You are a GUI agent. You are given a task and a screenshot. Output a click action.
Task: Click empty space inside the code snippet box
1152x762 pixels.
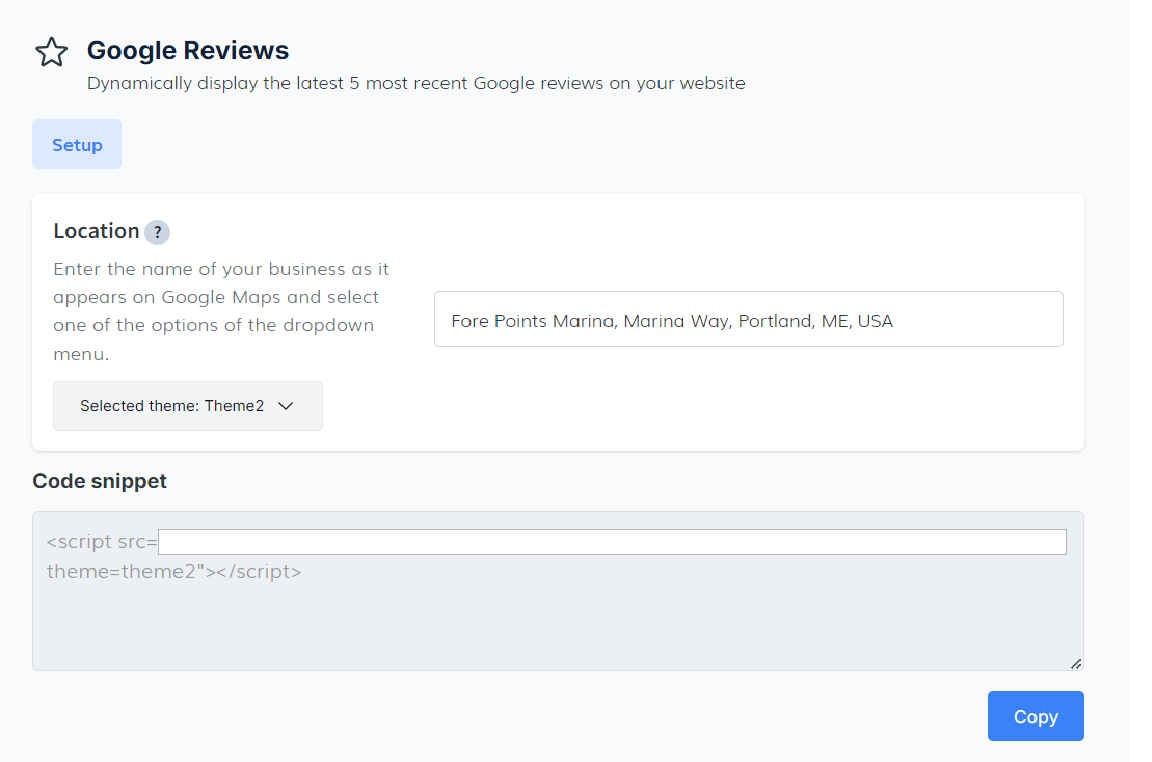pyautogui.click(x=556, y=625)
